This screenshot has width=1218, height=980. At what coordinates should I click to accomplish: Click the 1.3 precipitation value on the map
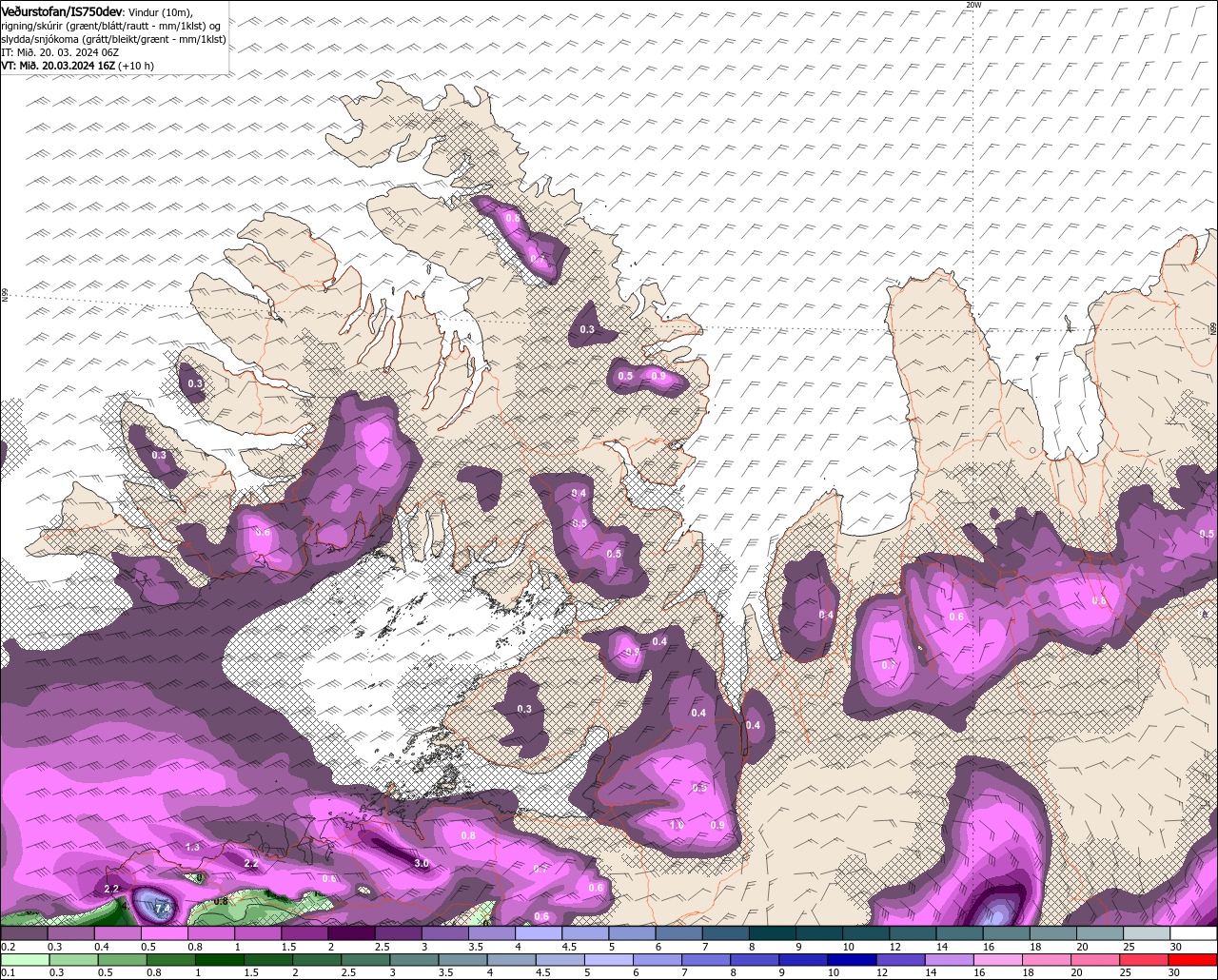(x=193, y=847)
